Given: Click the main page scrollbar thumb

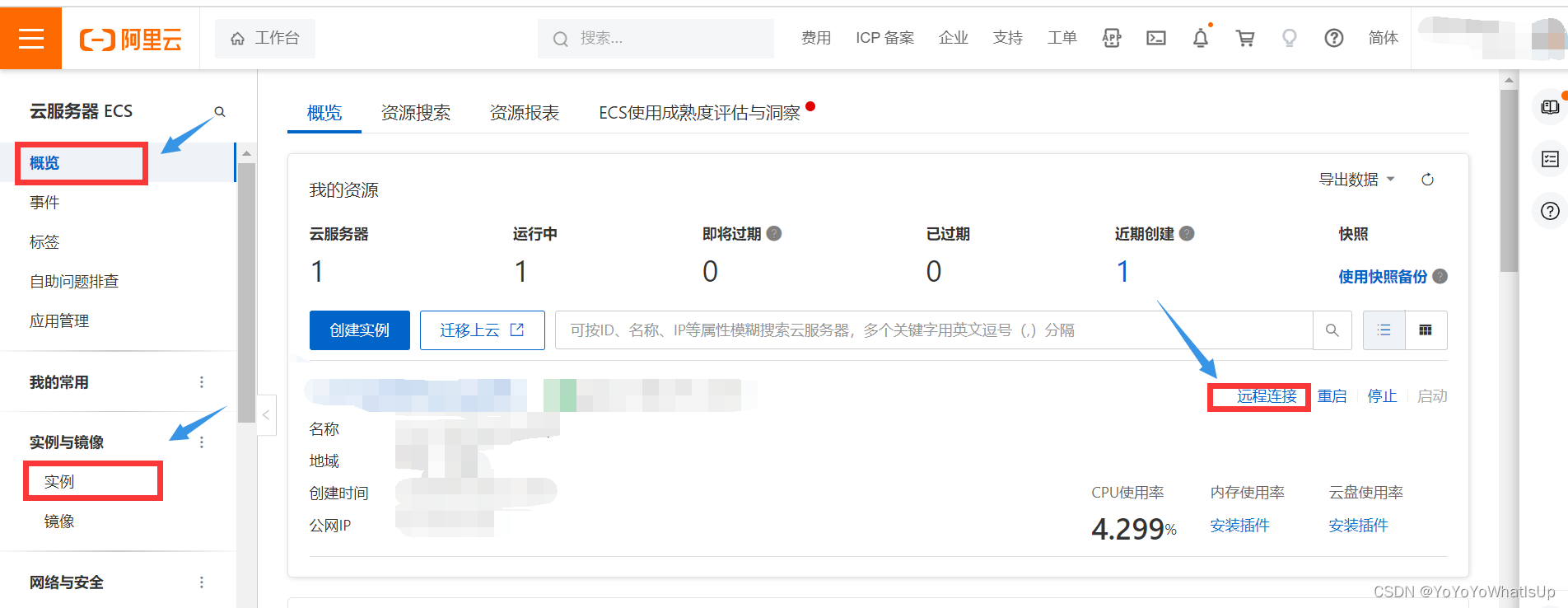Looking at the screenshot, I should click(x=1509, y=181).
